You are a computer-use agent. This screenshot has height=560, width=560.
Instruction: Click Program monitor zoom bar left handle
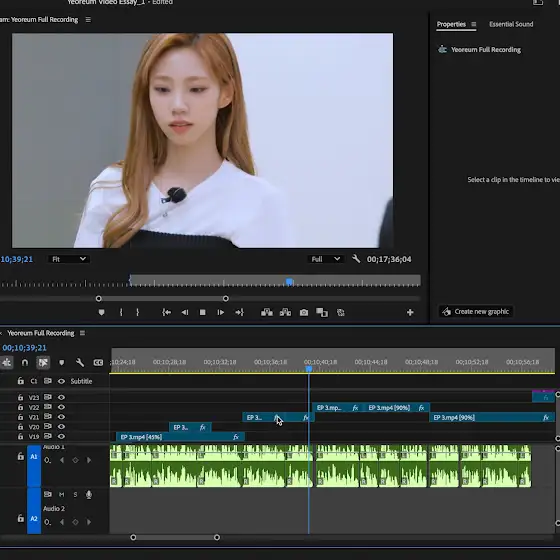click(x=99, y=299)
